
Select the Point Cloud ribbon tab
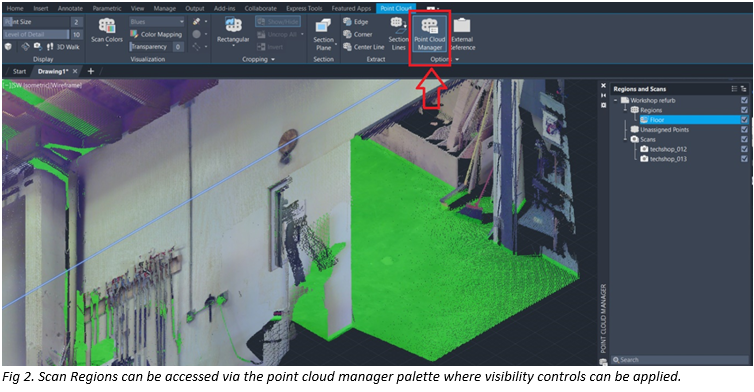(396, 8)
